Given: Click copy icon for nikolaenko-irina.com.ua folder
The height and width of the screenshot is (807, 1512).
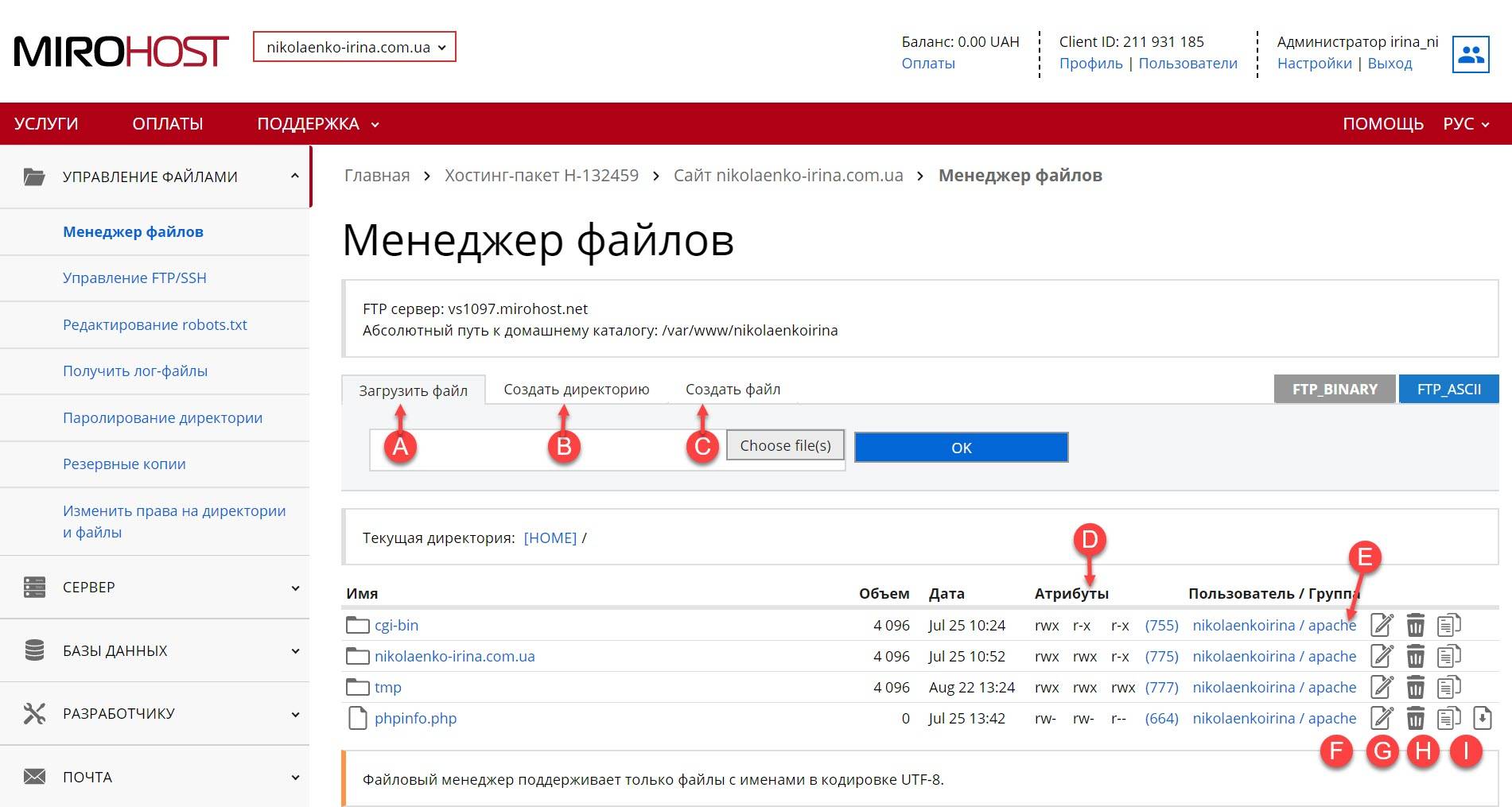Looking at the screenshot, I should (1449, 656).
